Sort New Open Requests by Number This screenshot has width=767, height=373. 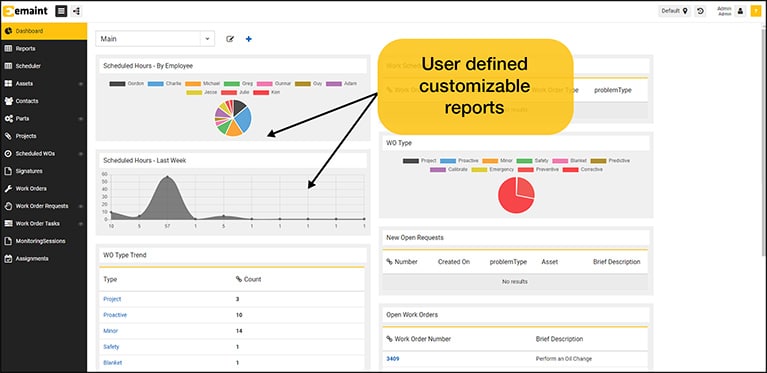(402, 262)
